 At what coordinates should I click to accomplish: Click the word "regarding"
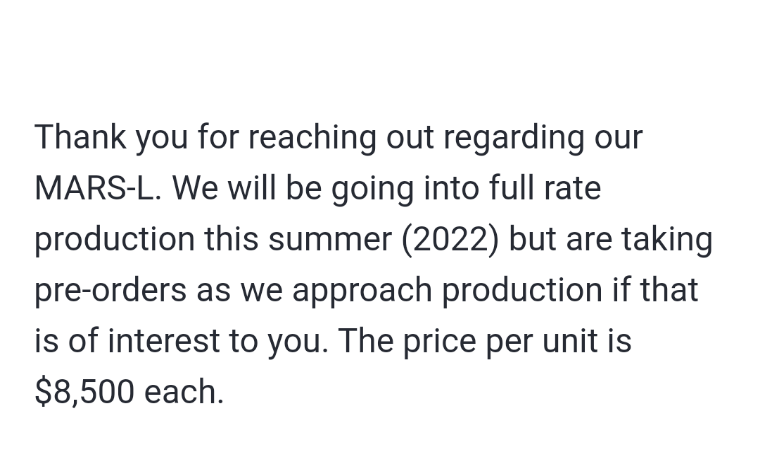[x=525, y=137]
